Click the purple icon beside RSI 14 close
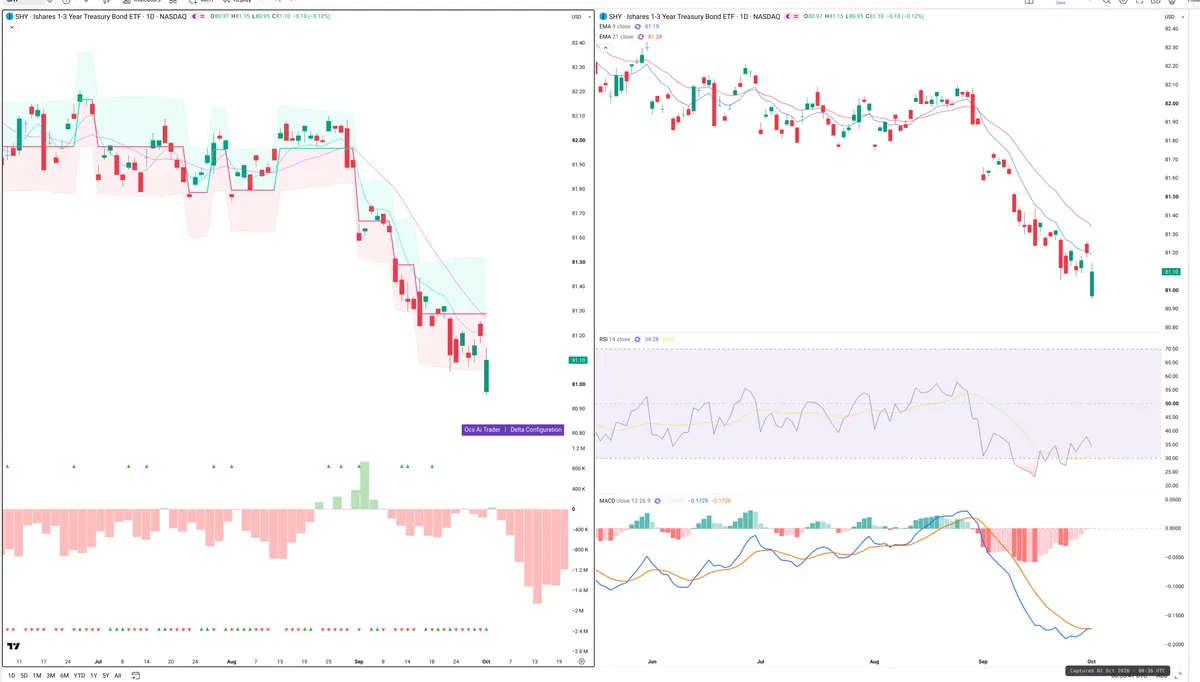 [x=638, y=339]
